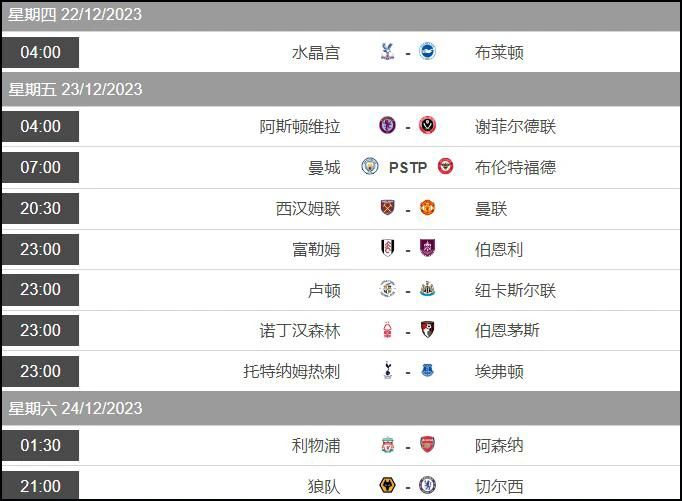Open the 切尔西 team link

tap(499, 486)
